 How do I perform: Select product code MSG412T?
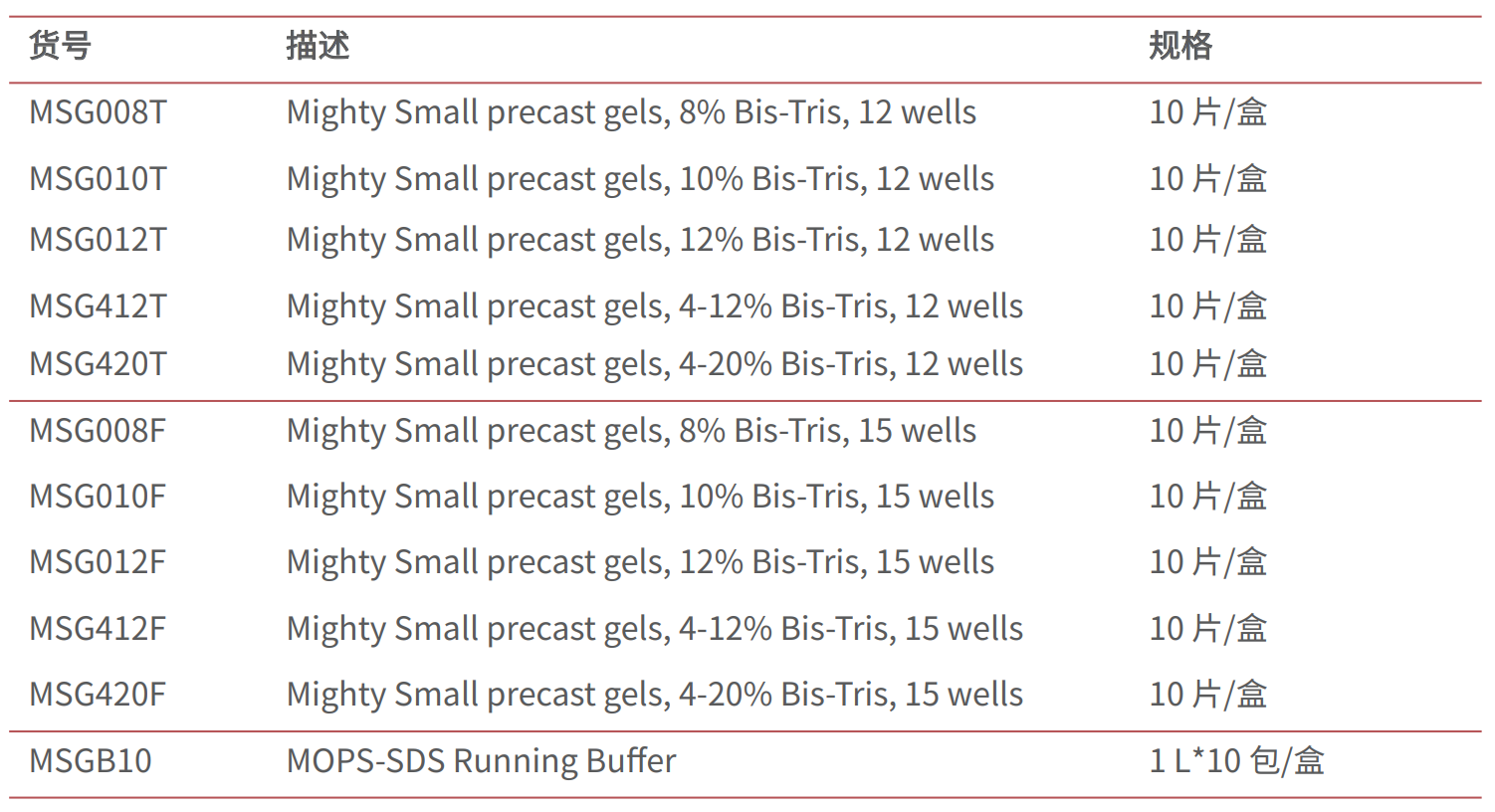tap(98, 306)
